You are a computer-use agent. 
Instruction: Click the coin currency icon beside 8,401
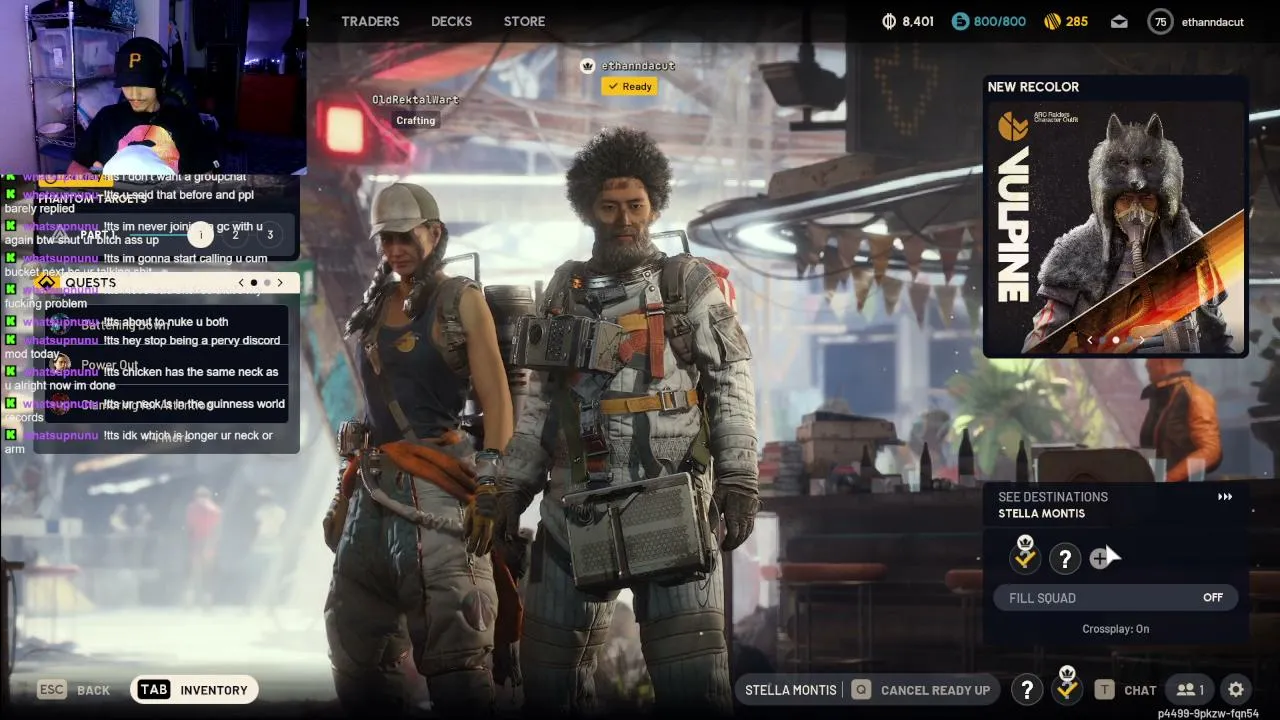pyautogui.click(x=889, y=21)
